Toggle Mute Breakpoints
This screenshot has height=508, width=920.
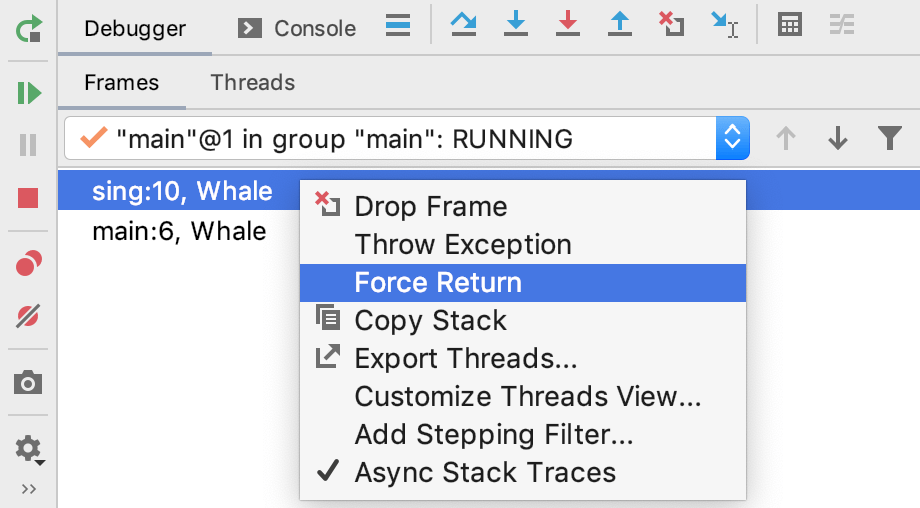tap(28, 316)
